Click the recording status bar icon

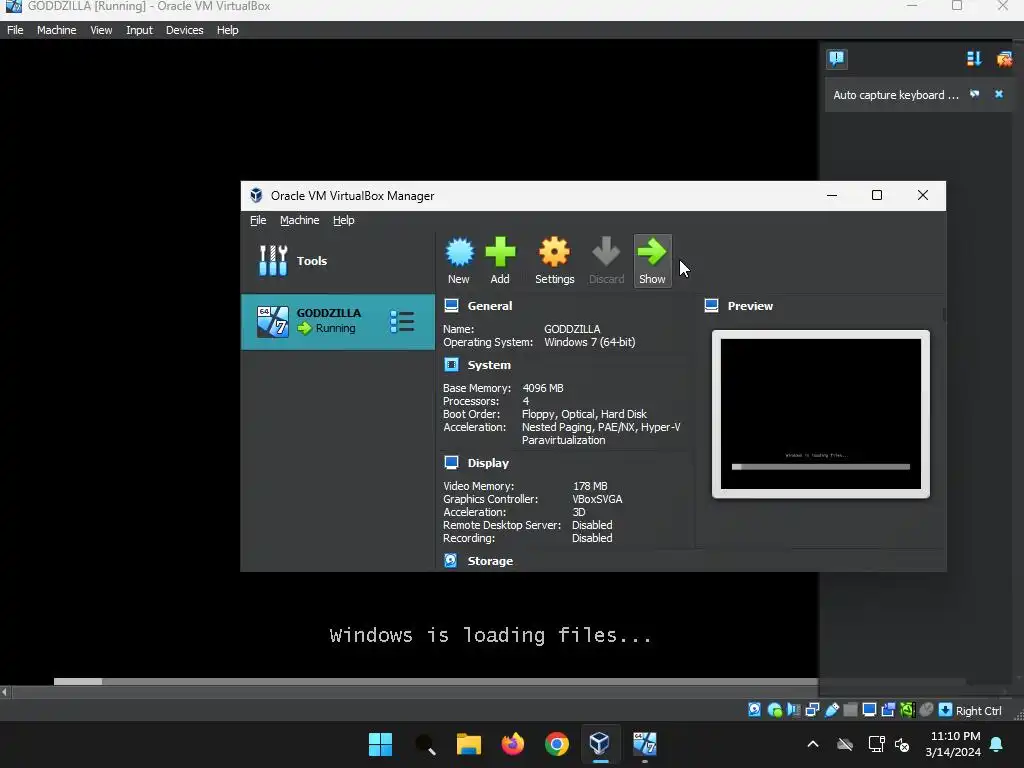pos(888,710)
